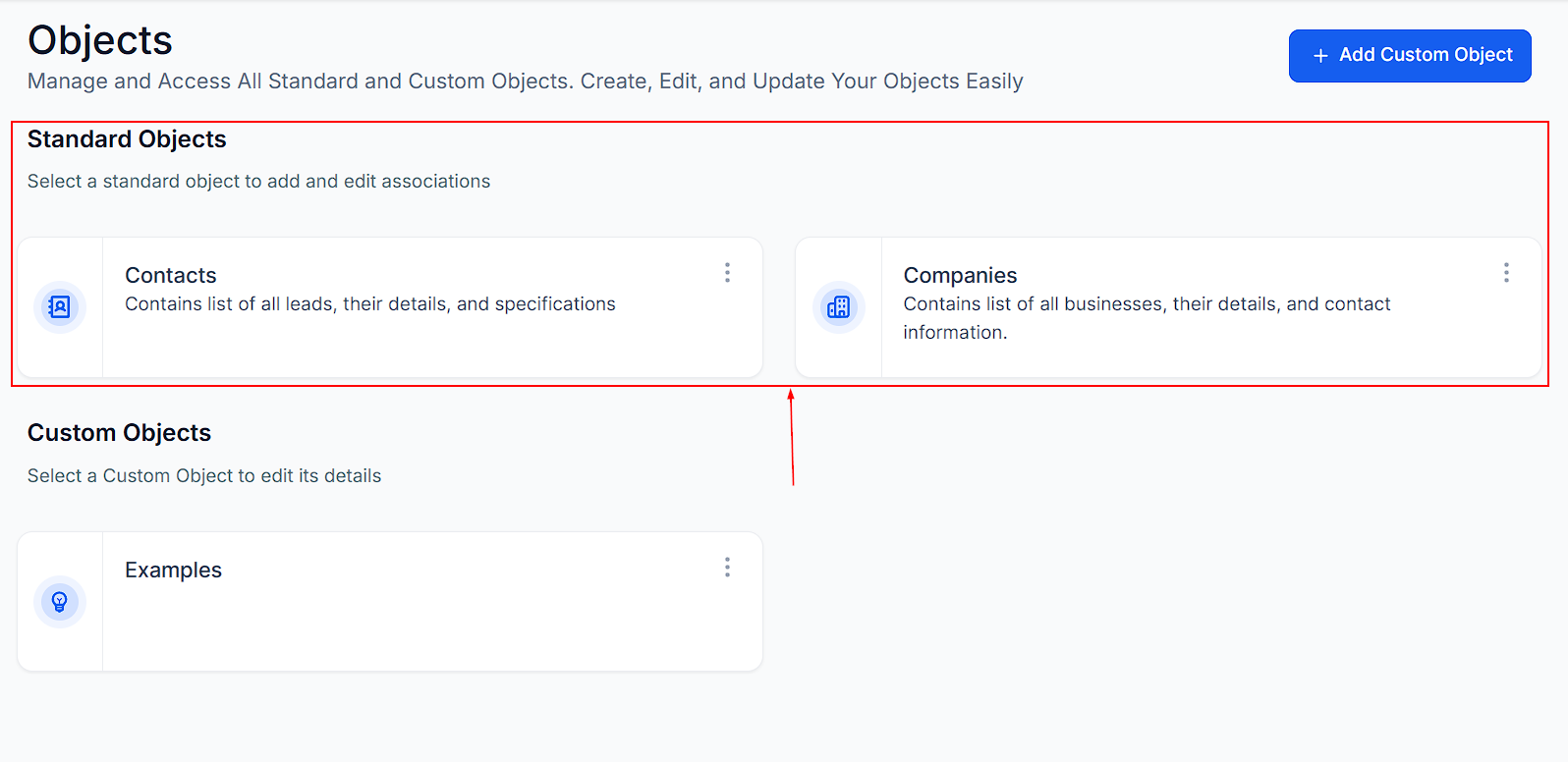Open the Companies object title
1568x762 pixels.
960,276
